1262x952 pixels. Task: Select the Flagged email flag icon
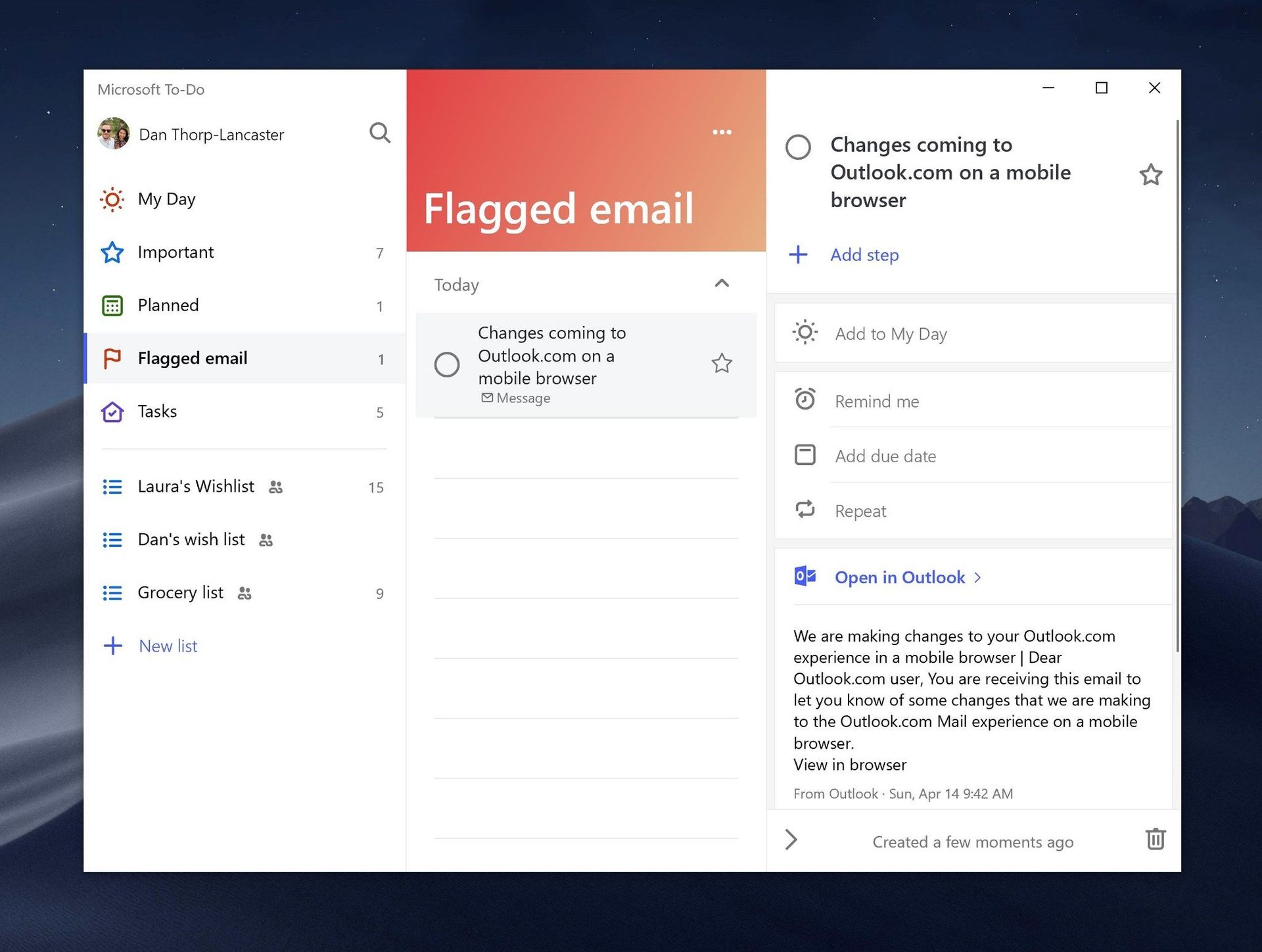111,358
